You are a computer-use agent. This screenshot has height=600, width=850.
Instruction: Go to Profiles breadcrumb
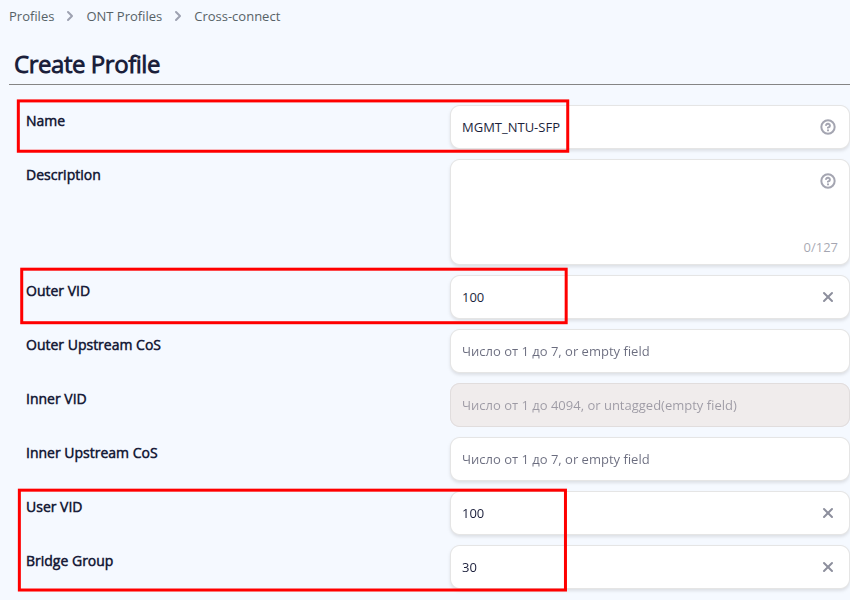(x=31, y=16)
